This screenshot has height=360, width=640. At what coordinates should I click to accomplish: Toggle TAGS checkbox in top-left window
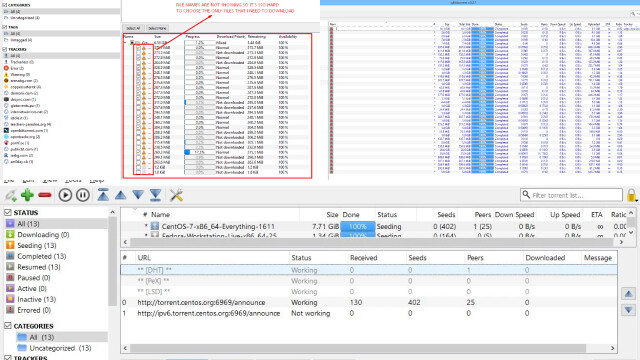4,27
